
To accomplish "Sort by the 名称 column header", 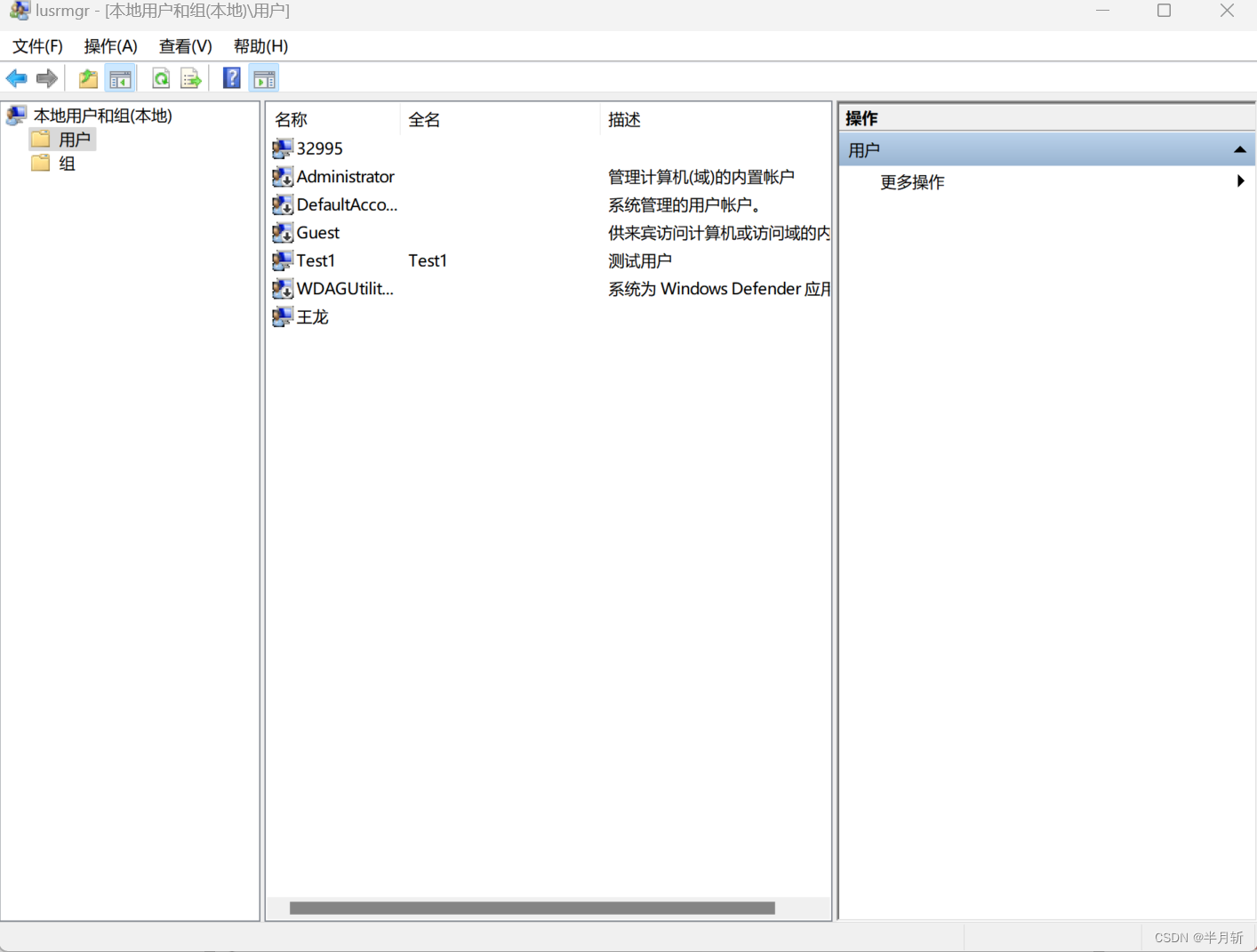I will 333,119.
